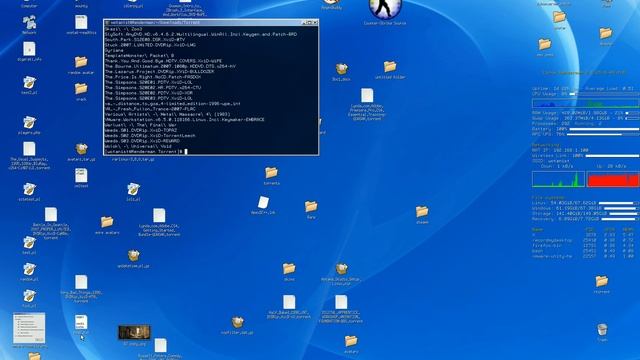
Task: Select the Battle In Seattle torrent file
Action: point(51,223)
